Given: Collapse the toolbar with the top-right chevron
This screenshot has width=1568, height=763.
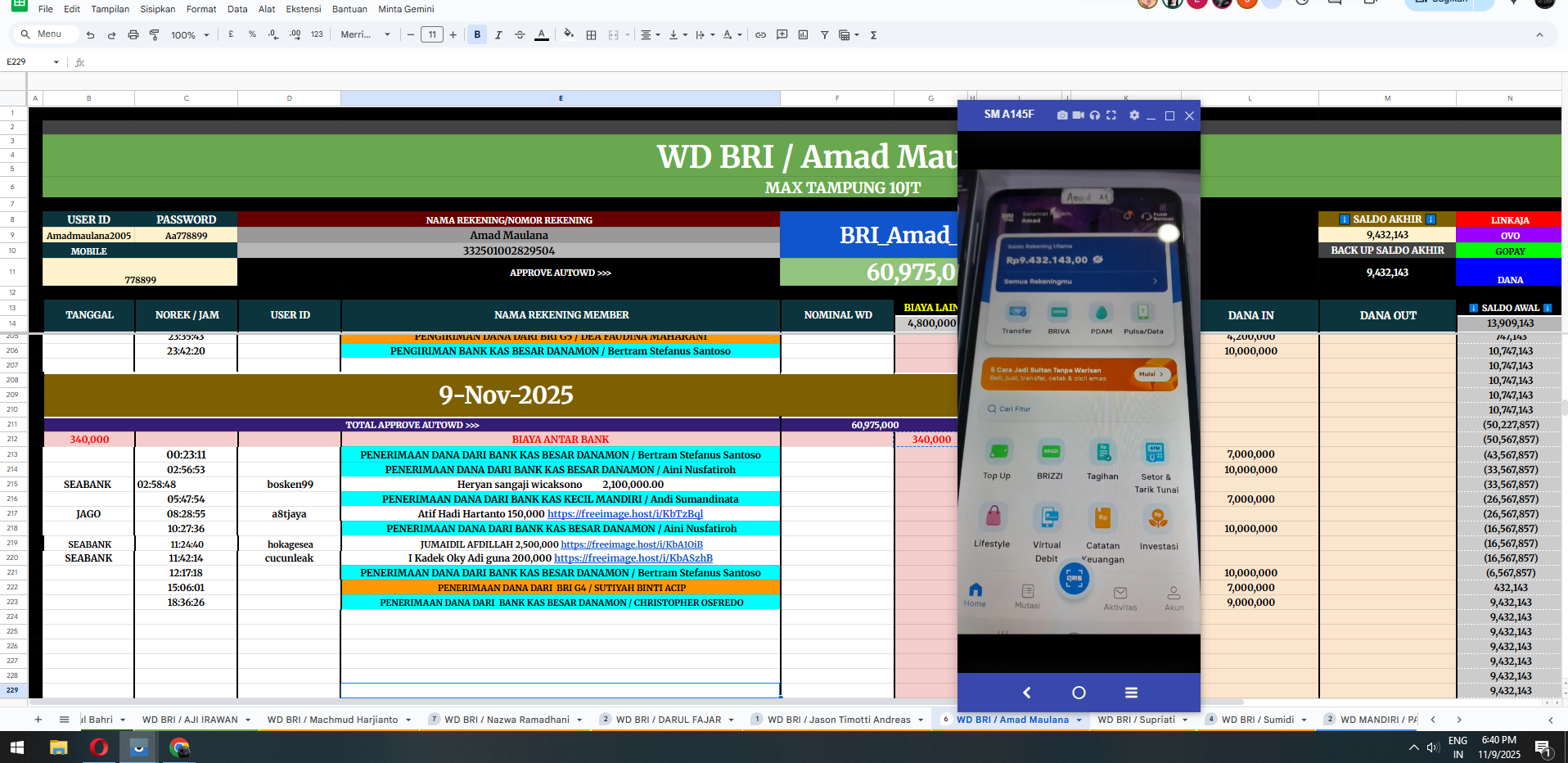Looking at the screenshot, I should coord(1539,35).
